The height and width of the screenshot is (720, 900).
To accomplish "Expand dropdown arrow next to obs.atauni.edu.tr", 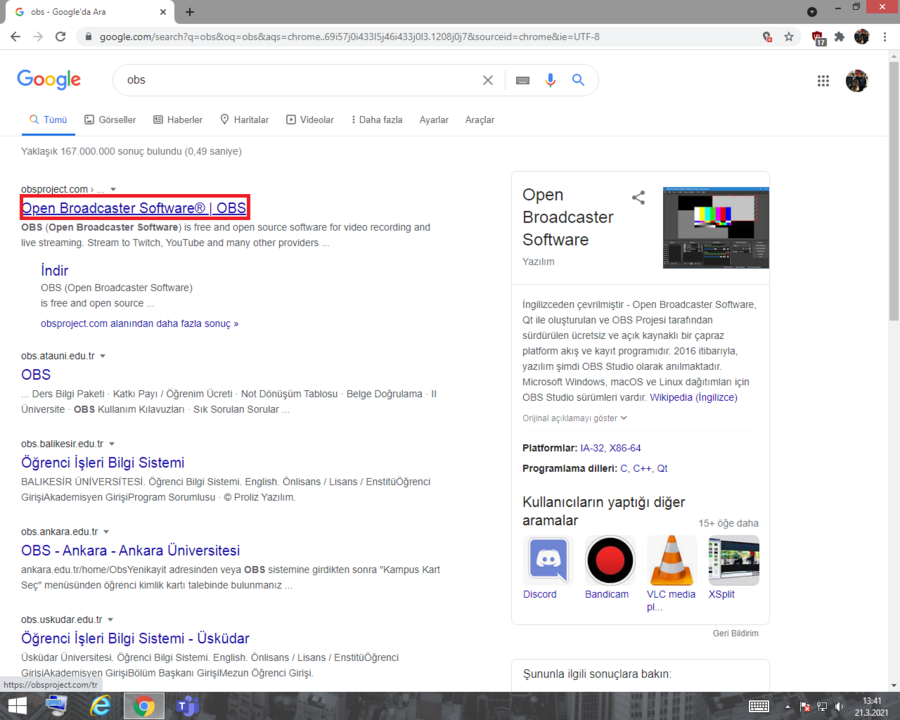I will coord(103,356).
